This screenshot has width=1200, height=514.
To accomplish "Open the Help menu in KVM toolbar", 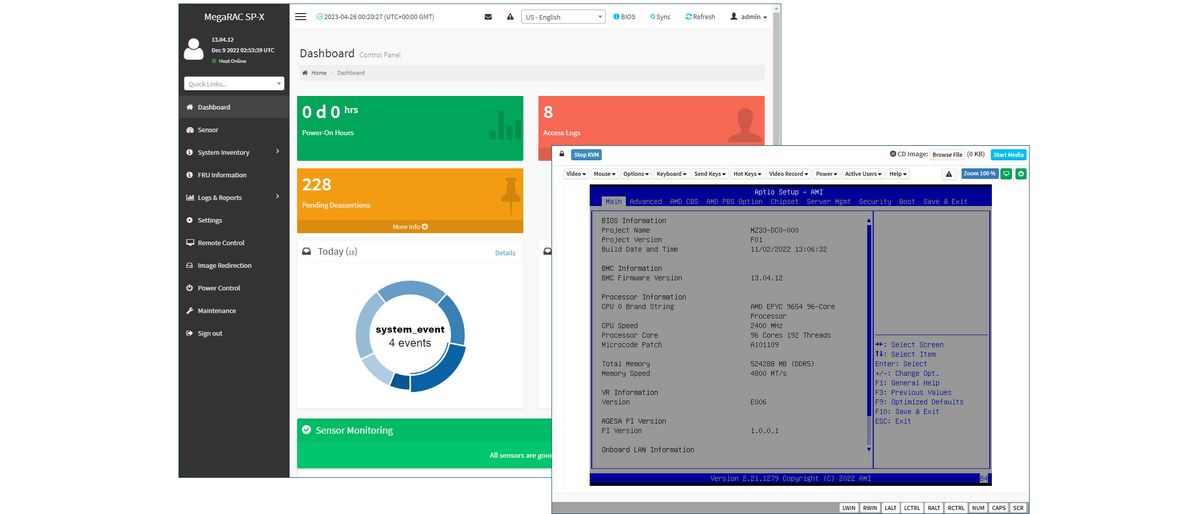I will point(898,174).
